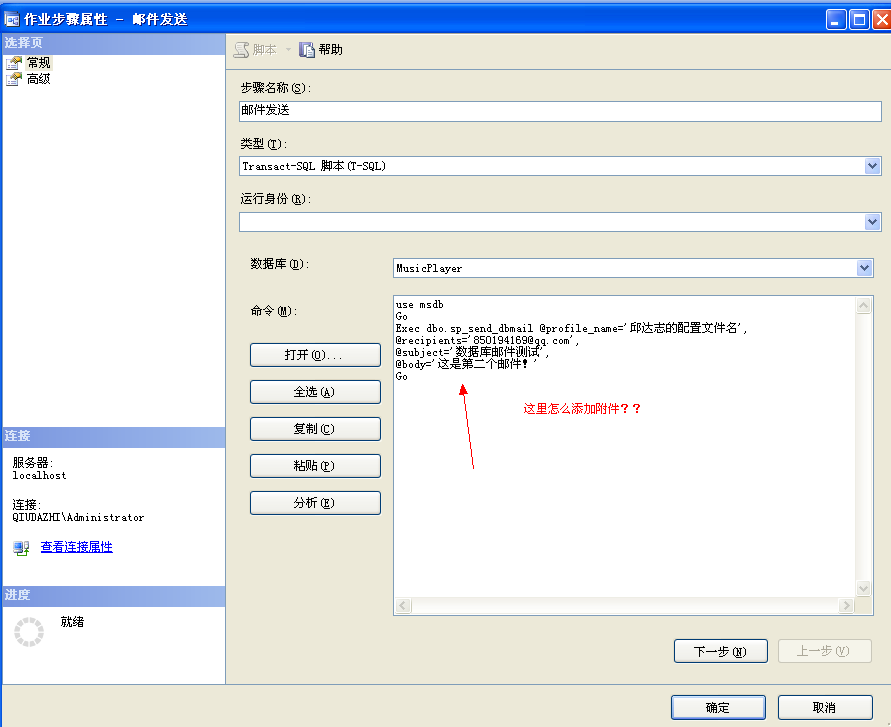Expand the arrow next to 脚本
This screenshot has height=727, width=891.
click(287, 48)
